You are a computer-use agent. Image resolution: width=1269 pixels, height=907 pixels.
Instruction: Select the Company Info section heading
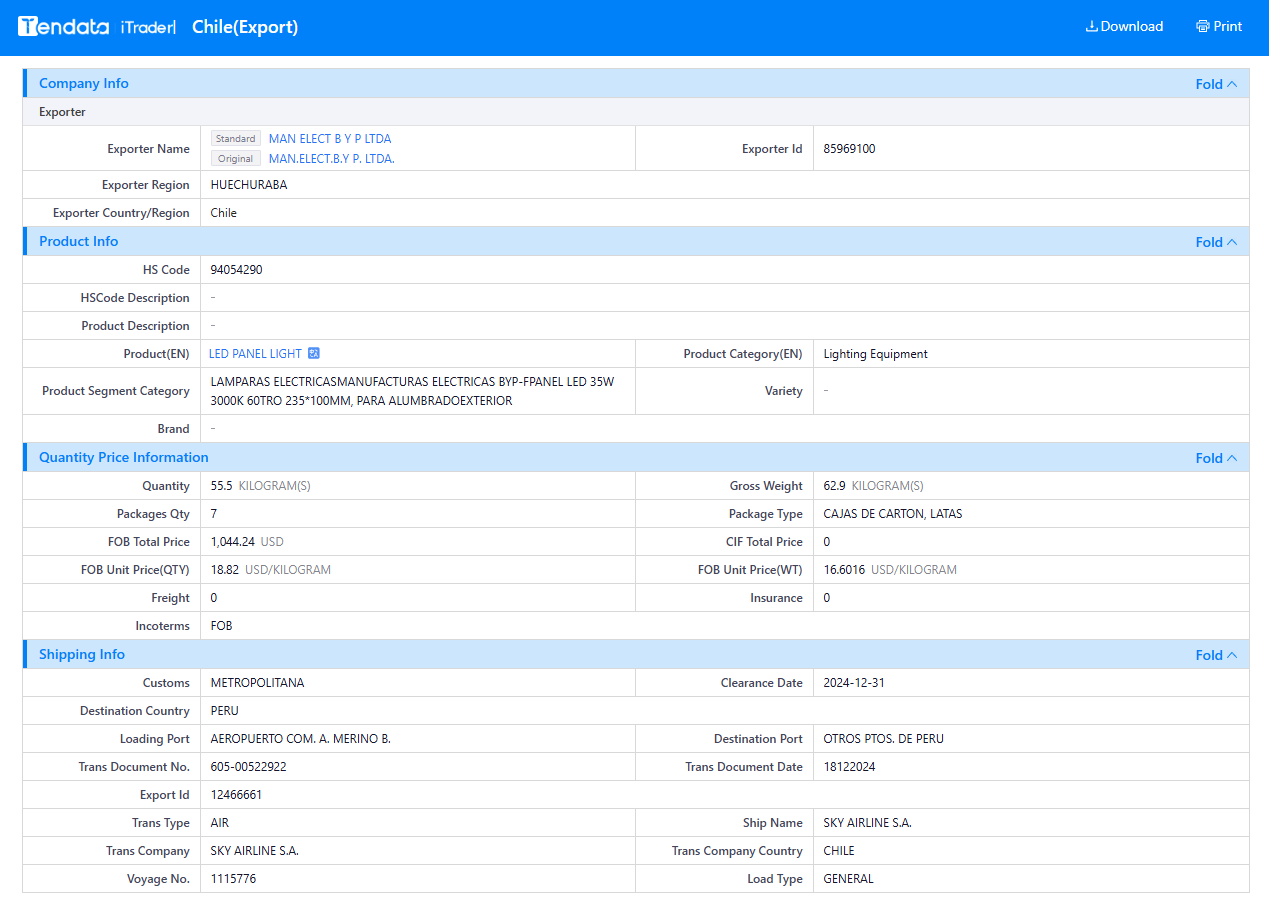(84, 83)
